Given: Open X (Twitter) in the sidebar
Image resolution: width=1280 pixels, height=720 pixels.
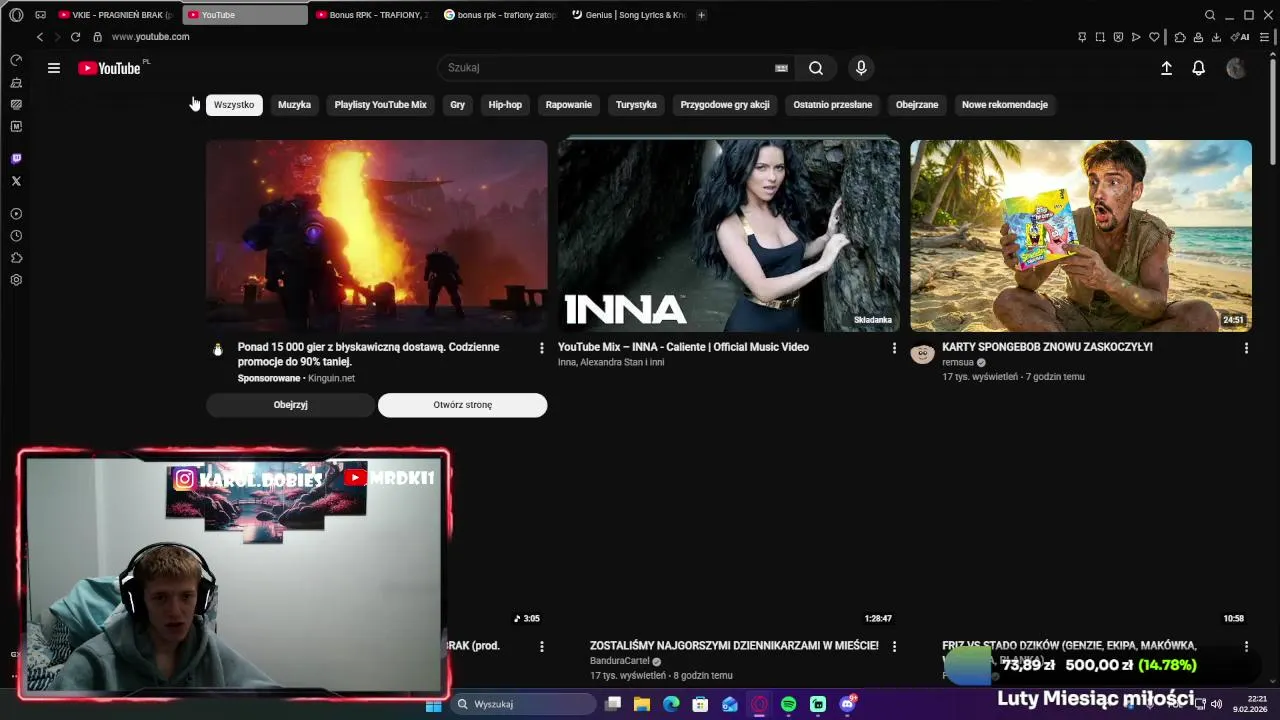Looking at the screenshot, I should tap(16, 181).
